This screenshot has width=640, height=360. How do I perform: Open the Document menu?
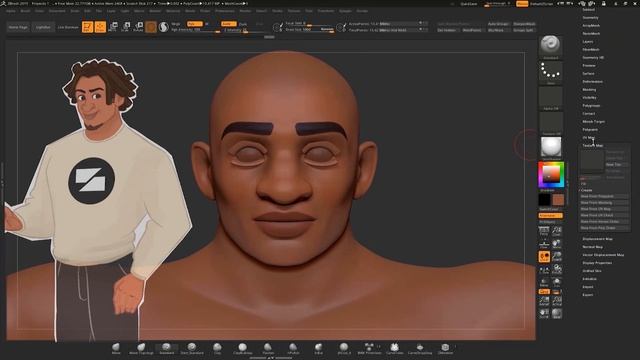(57, 11)
